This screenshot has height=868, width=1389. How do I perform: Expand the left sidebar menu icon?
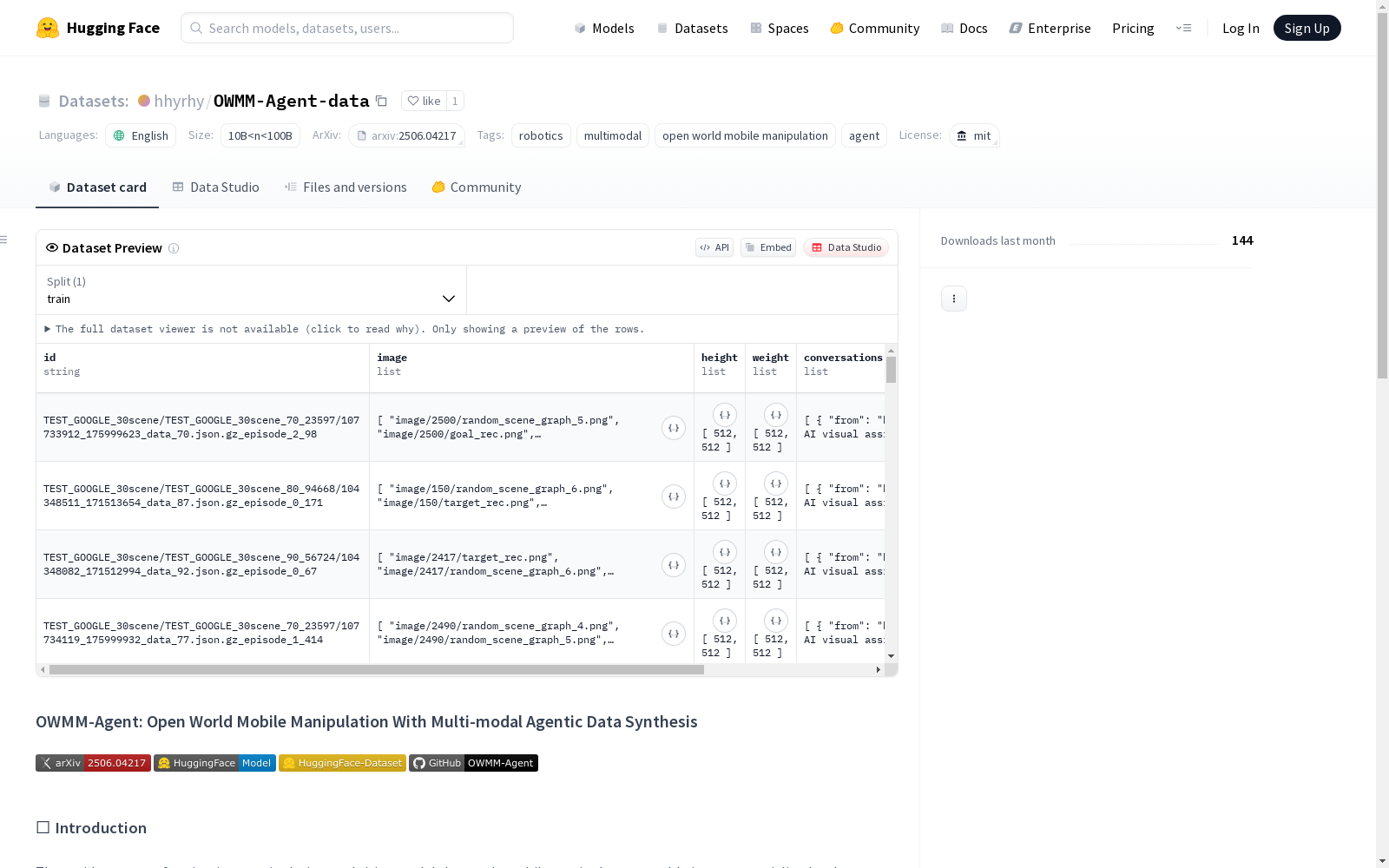point(4,240)
